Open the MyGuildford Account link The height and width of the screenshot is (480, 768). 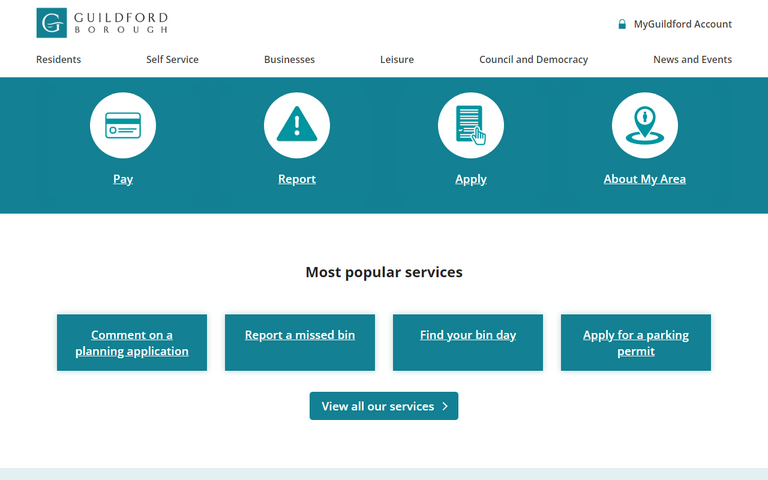click(x=683, y=24)
